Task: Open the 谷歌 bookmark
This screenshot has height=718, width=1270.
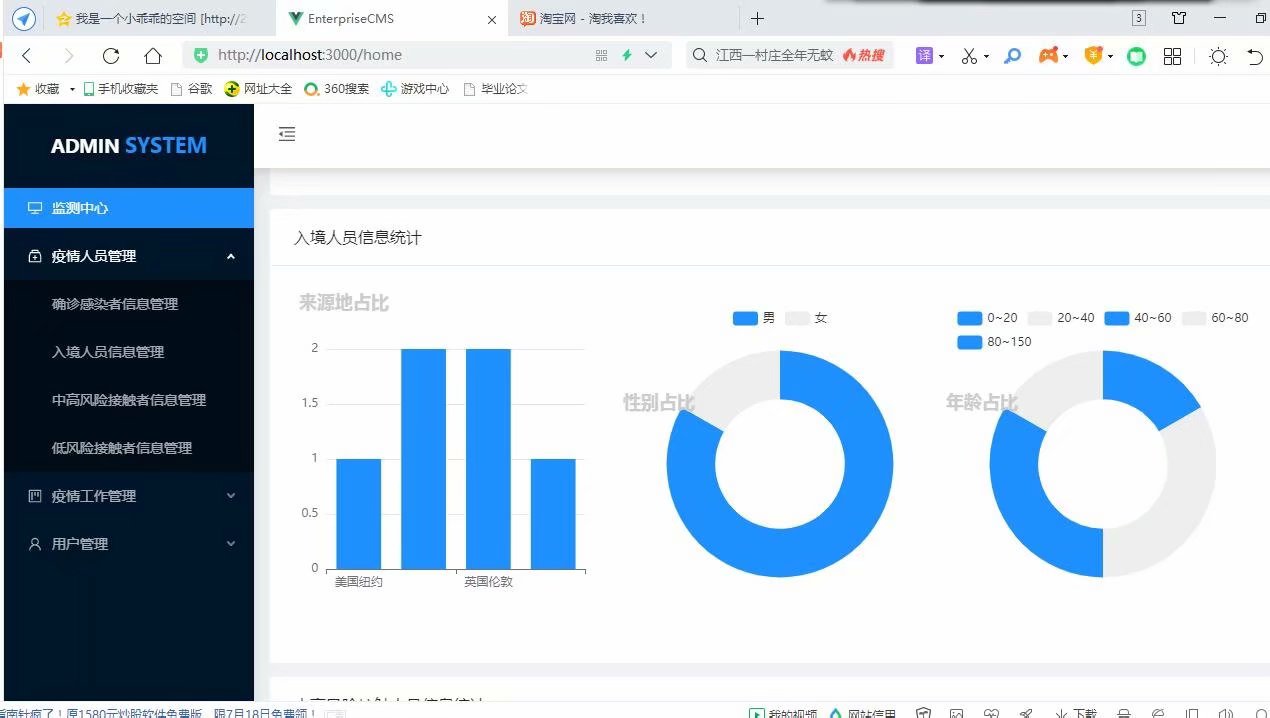Action: click(192, 89)
